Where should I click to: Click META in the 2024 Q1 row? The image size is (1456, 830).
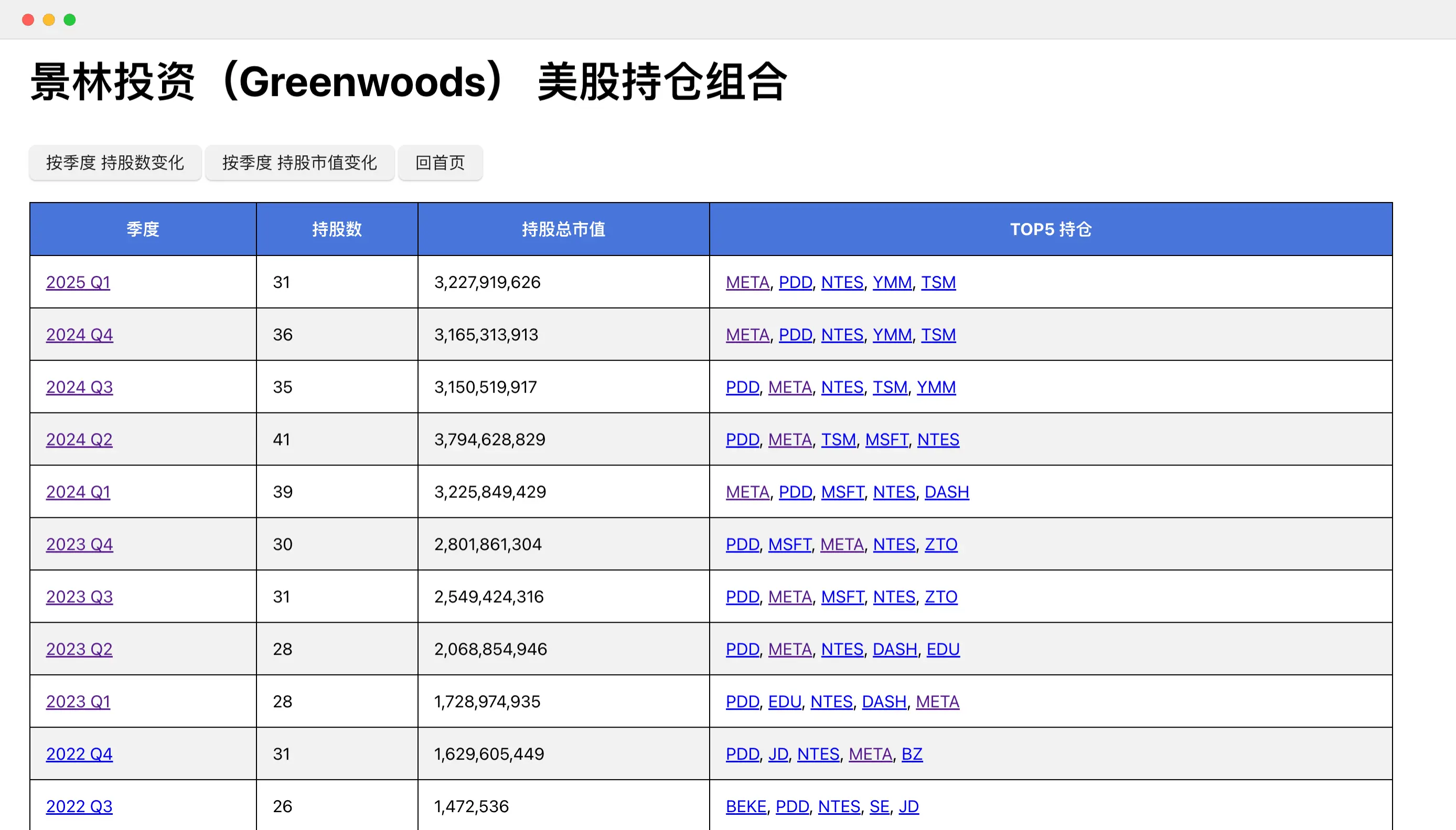pyautogui.click(x=747, y=492)
